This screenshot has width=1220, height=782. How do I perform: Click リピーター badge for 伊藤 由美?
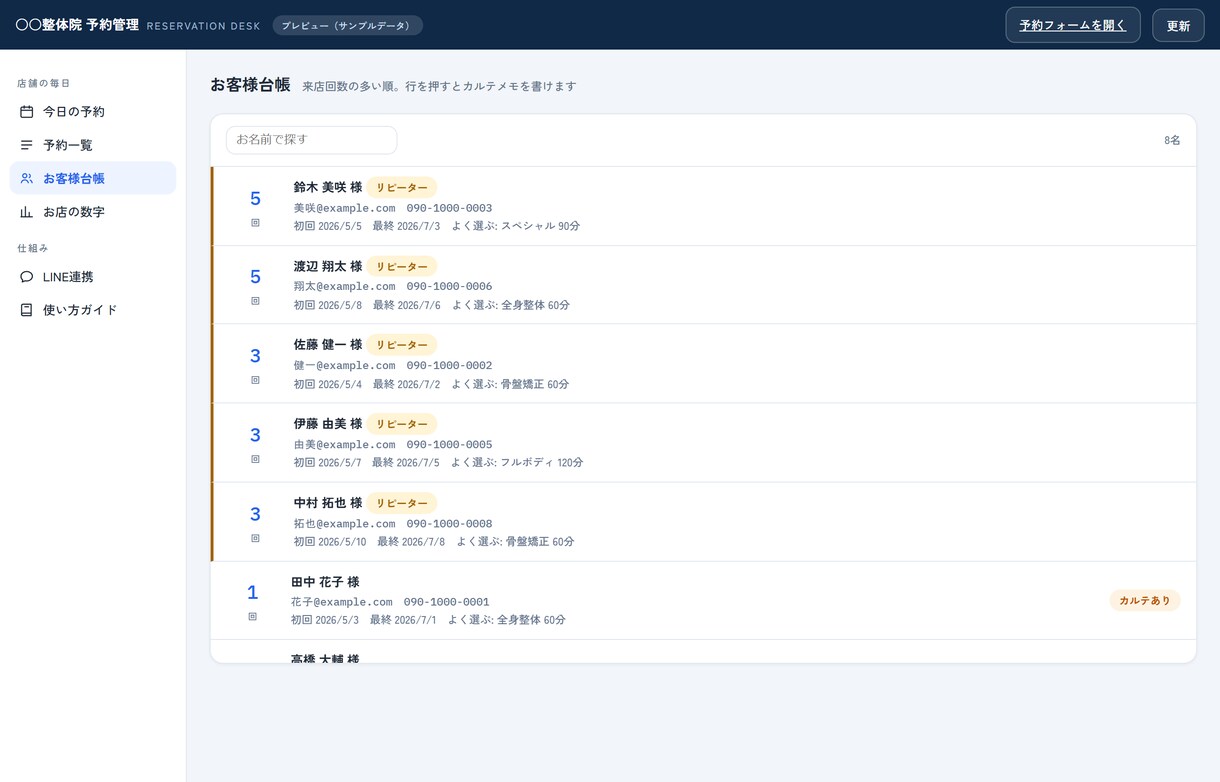pyautogui.click(x=402, y=424)
